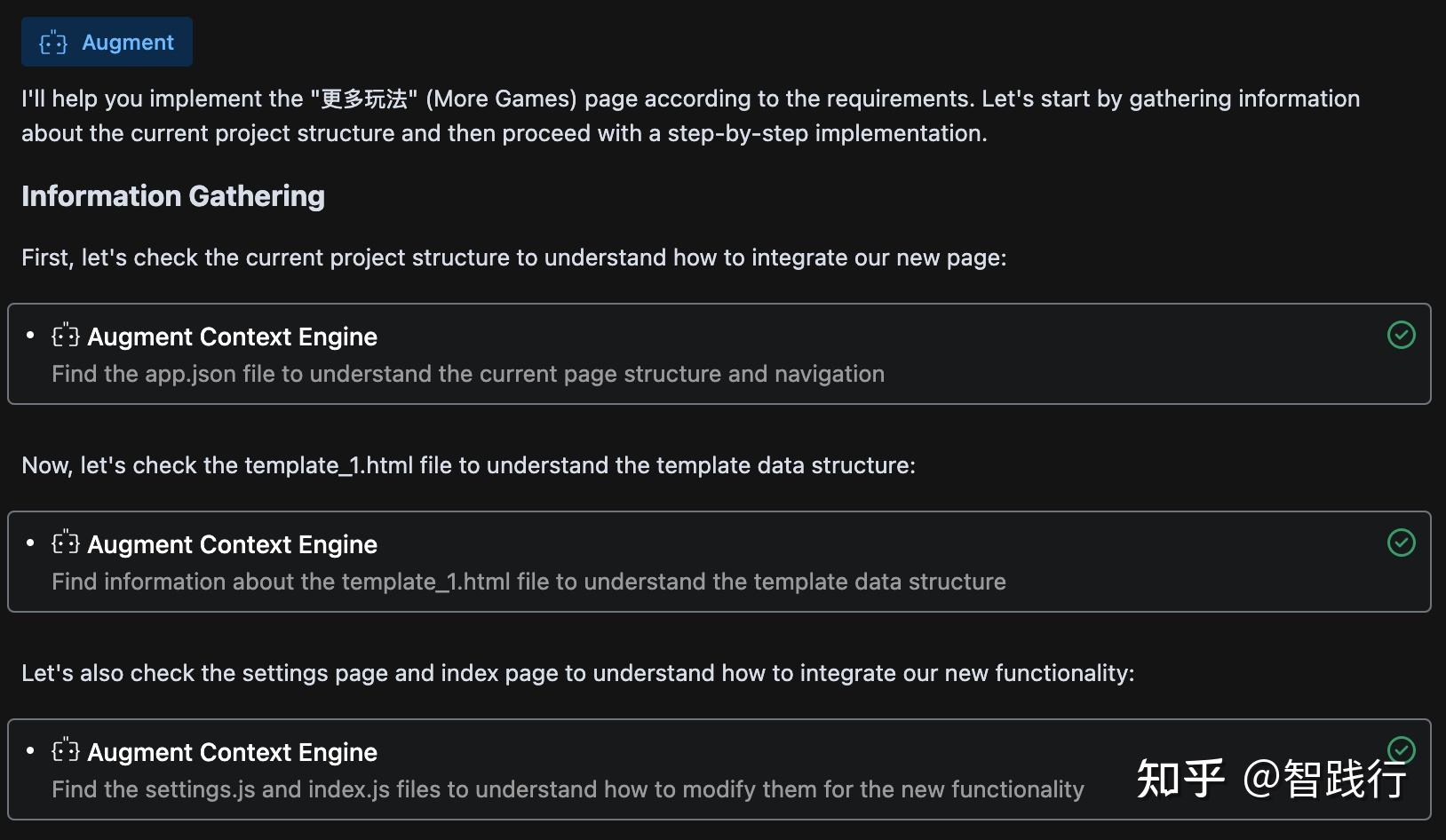Viewport: 1446px width, 840px height.
Task: Select the text about finding settings.js and index.js
Action: pyautogui.click(x=568, y=788)
